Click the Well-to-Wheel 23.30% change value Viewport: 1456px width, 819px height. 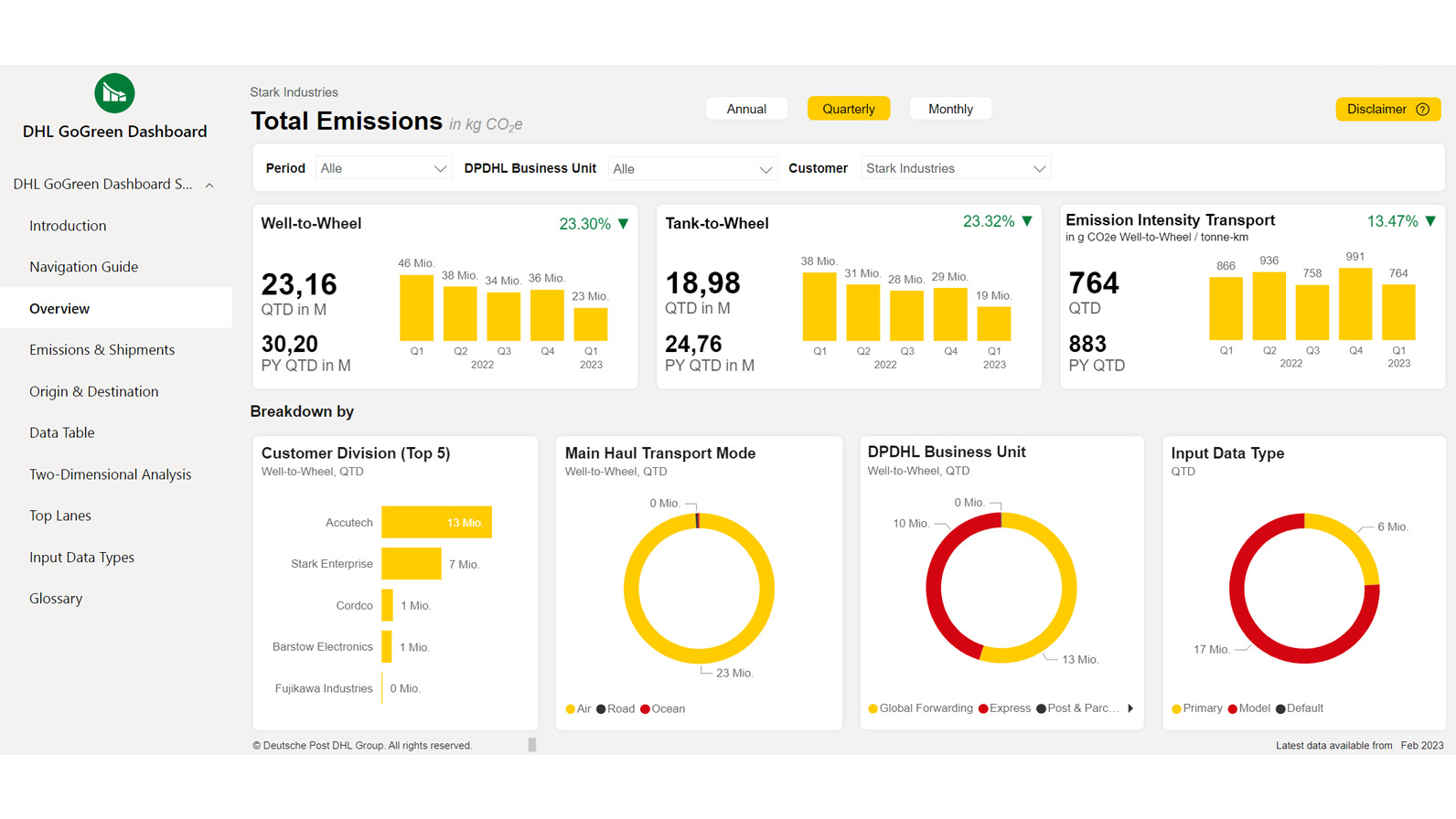(x=584, y=224)
